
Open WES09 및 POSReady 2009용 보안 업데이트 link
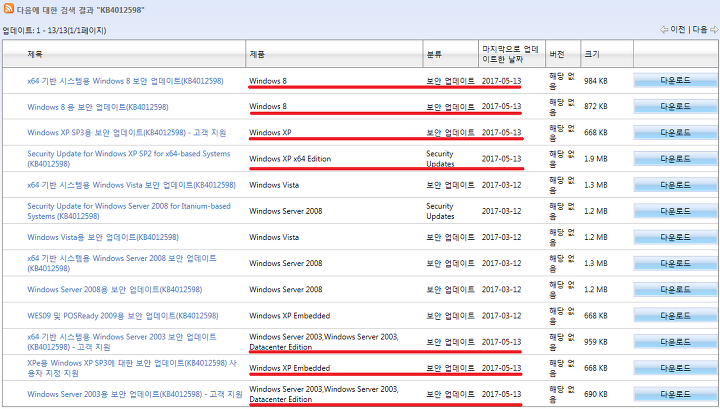[x=123, y=316]
